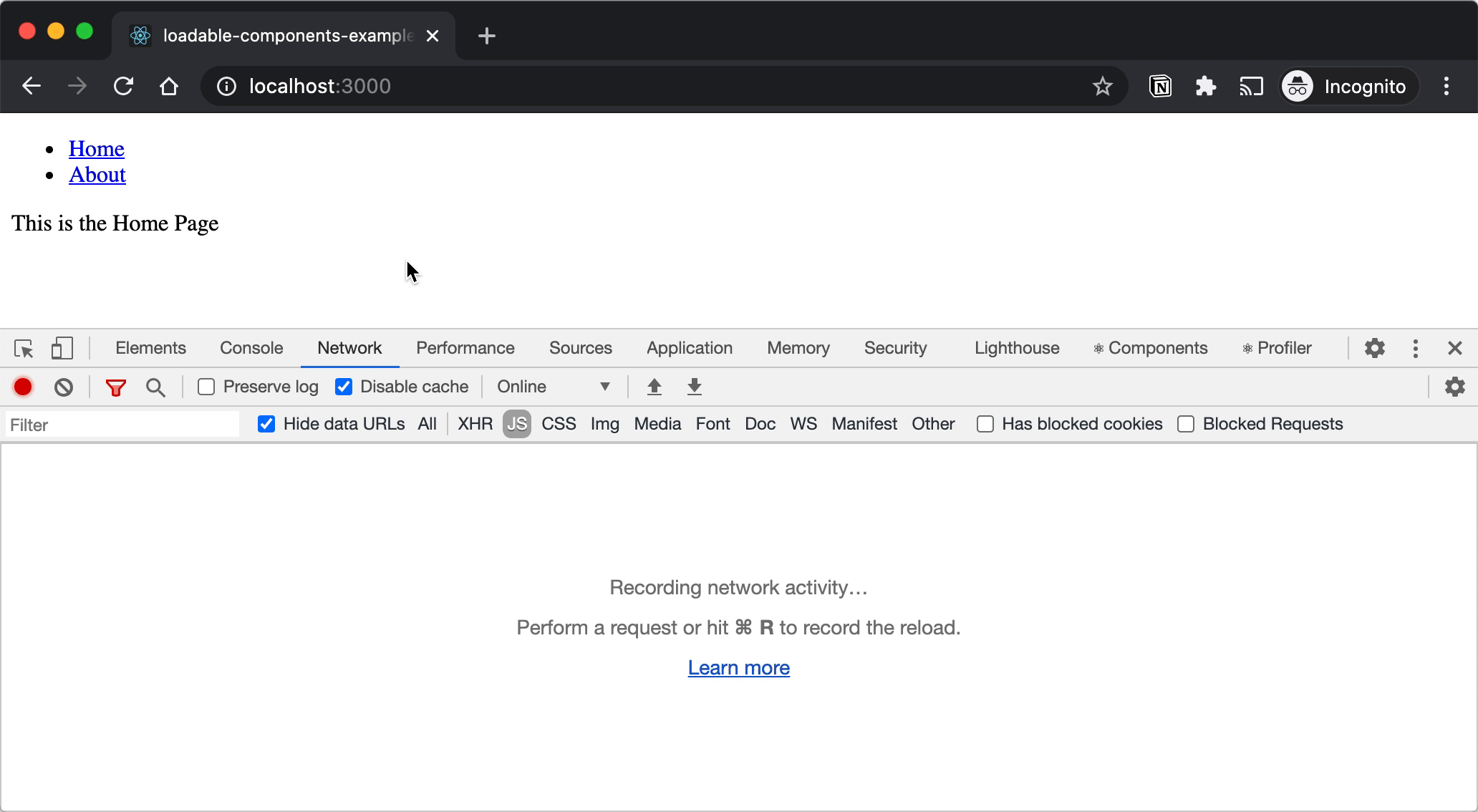Screen dimensions: 1478x812
Task: Click the About navigation link
Action: [x=97, y=175]
